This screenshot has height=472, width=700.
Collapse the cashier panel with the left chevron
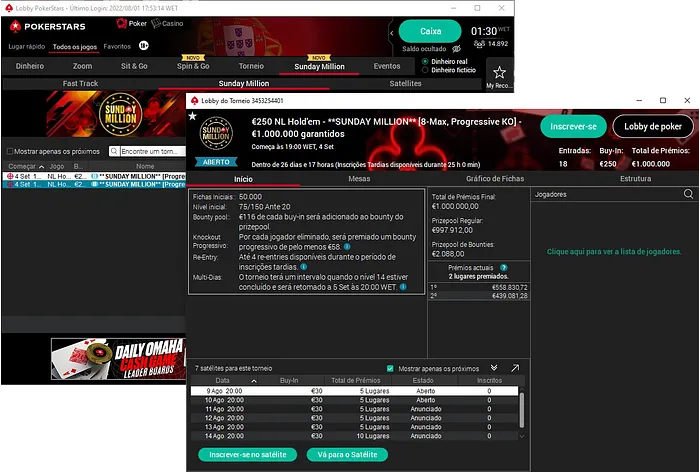coord(392,33)
